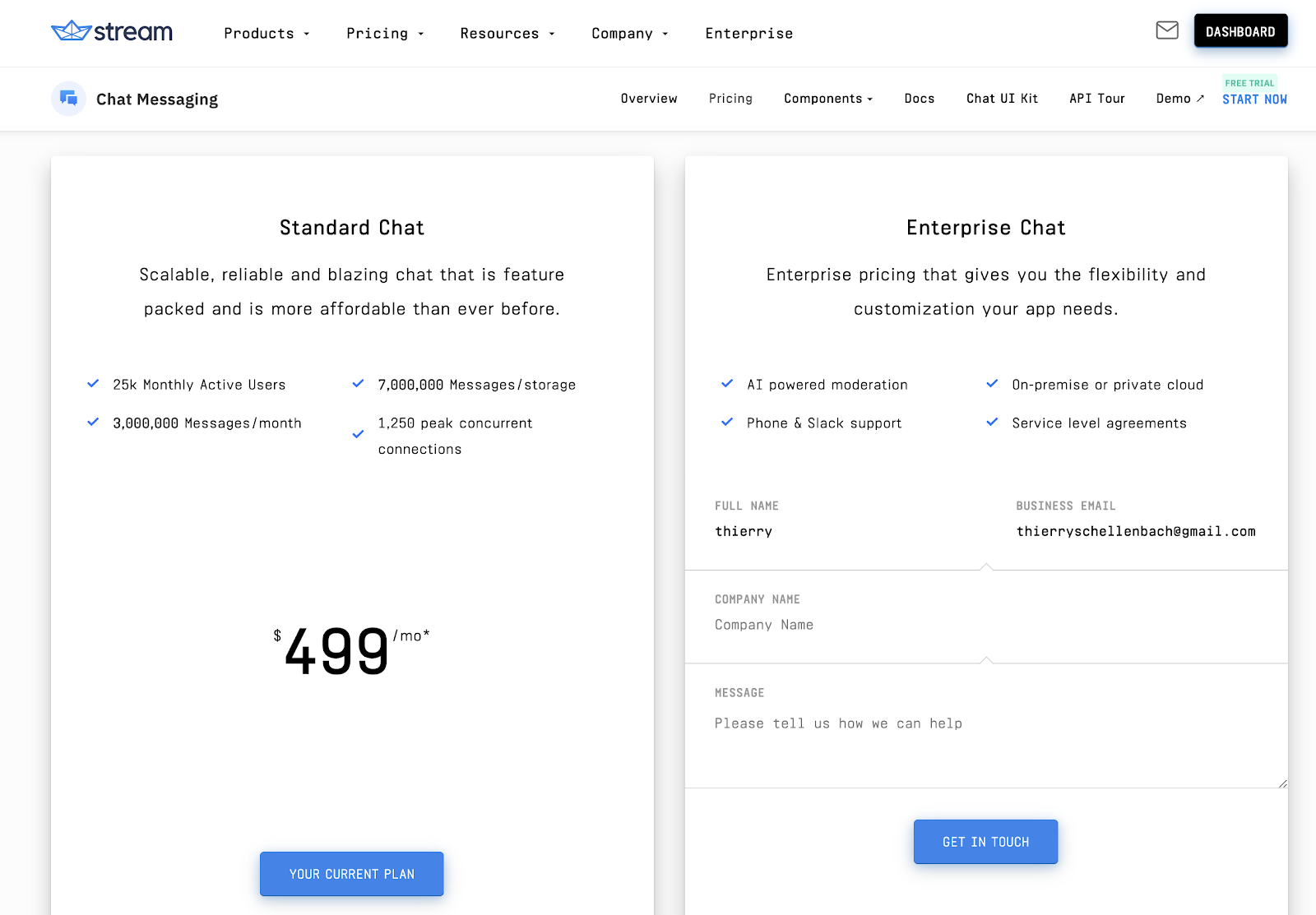Click the checkmark beside 1,250 peak concurrent connections
The height and width of the screenshot is (915, 1316).
tap(358, 434)
